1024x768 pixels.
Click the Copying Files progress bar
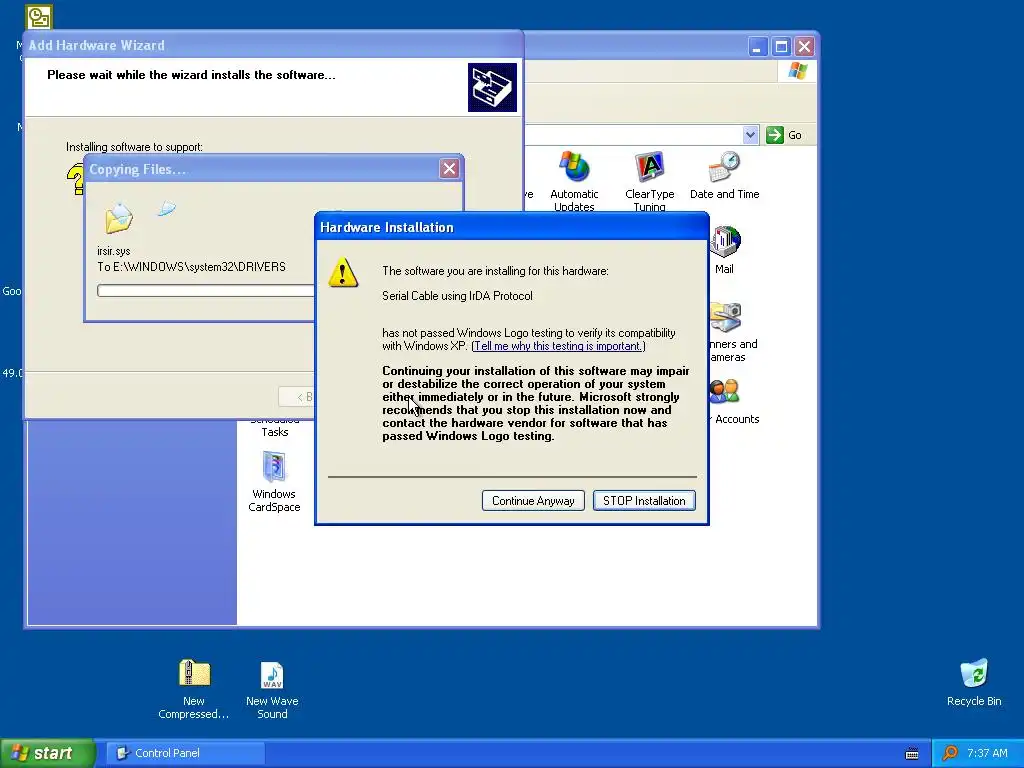tap(206, 291)
